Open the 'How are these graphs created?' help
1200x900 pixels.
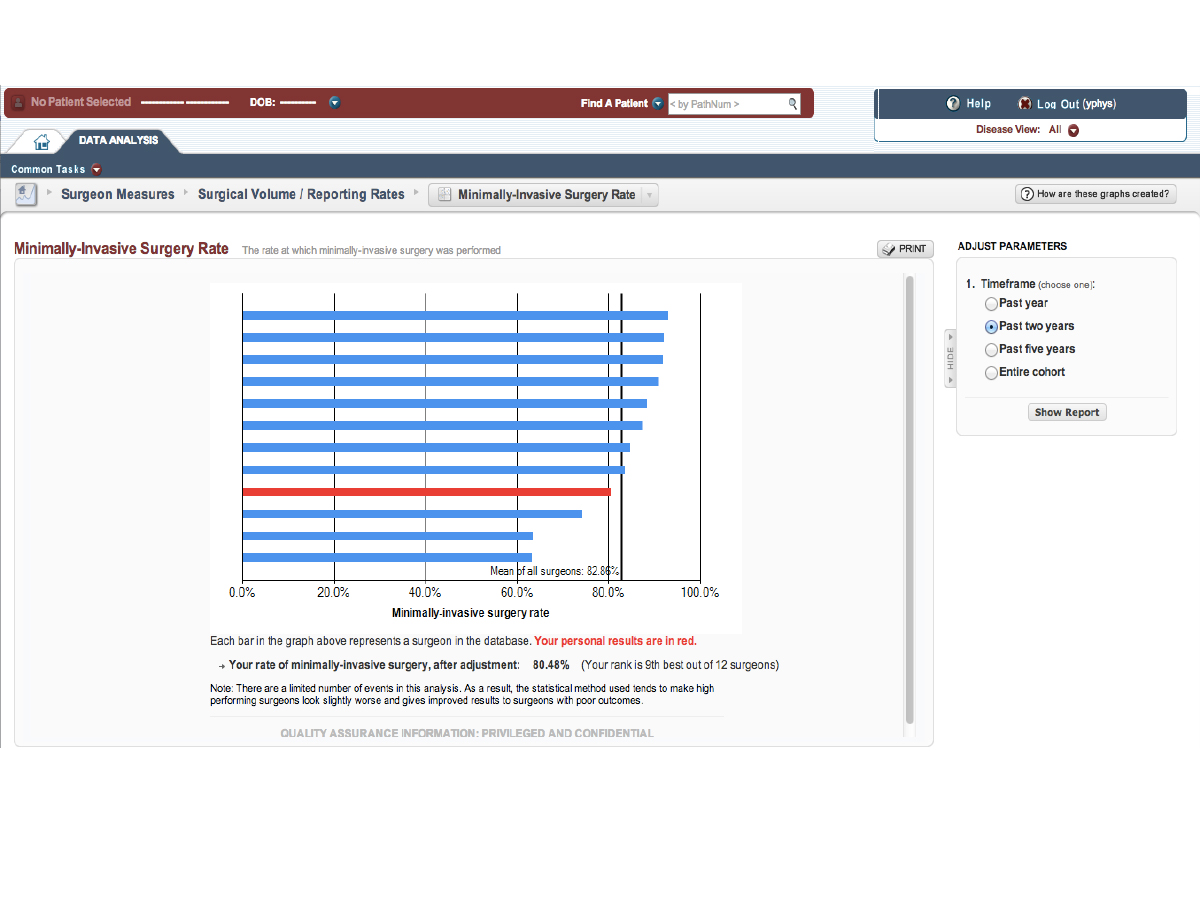[1095, 194]
